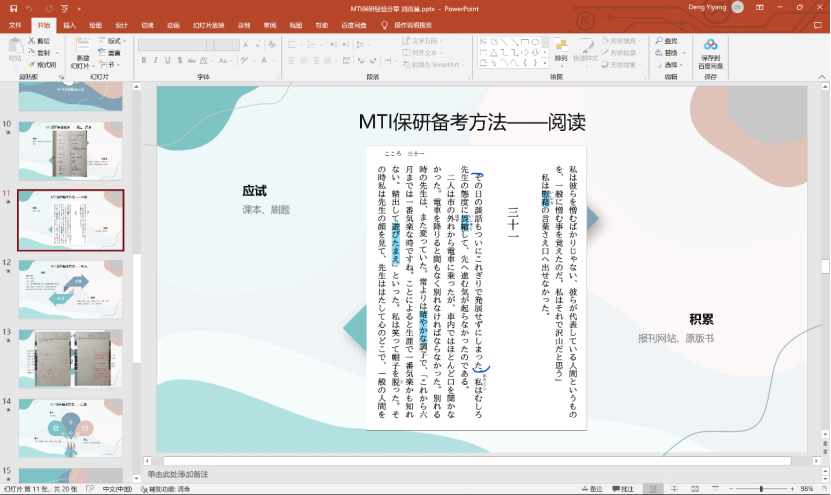
Task: Click the Line Spacing icon
Action: point(360,45)
